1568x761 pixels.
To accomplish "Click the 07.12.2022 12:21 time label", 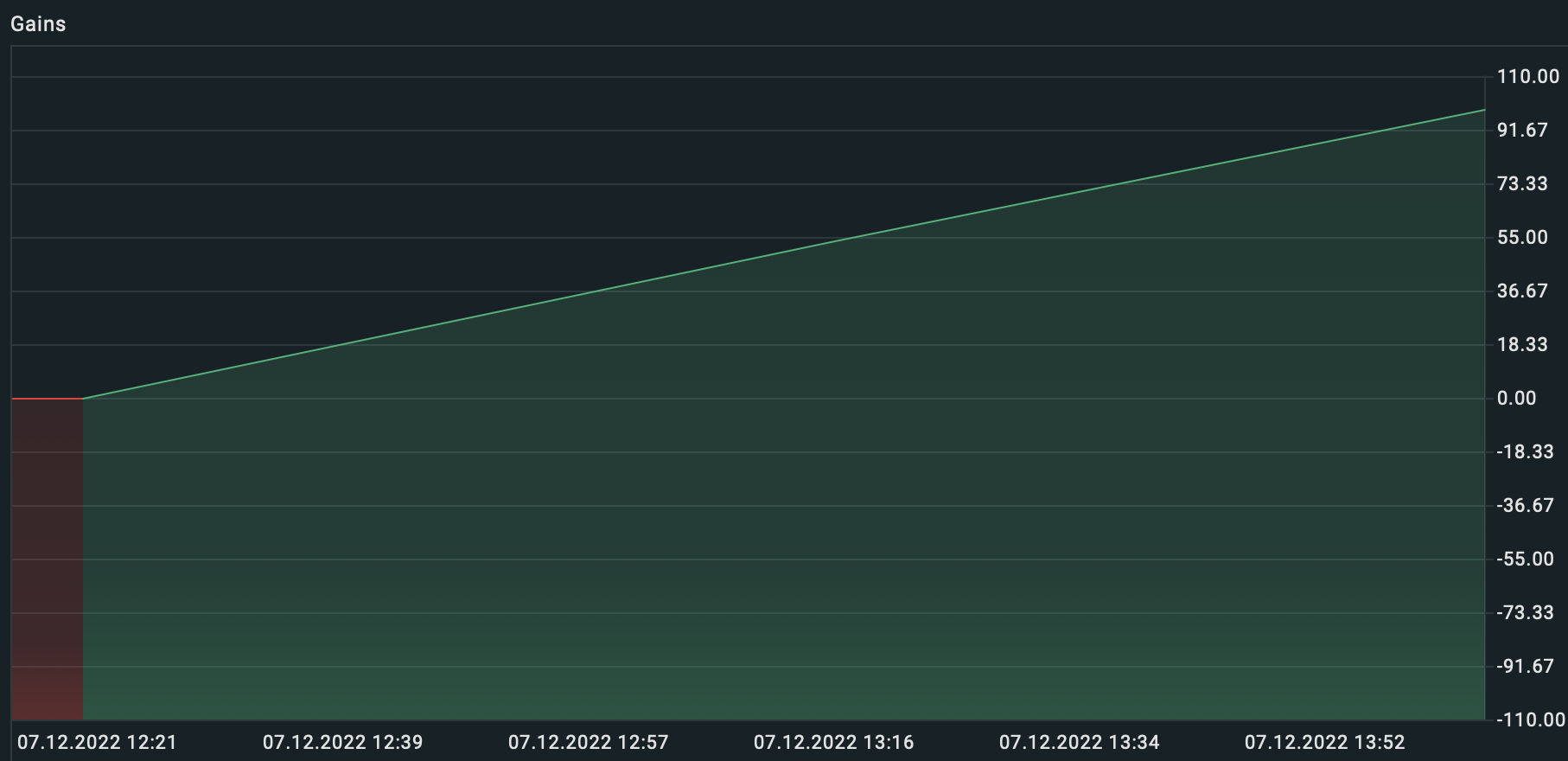I will pyautogui.click(x=97, y=743).
